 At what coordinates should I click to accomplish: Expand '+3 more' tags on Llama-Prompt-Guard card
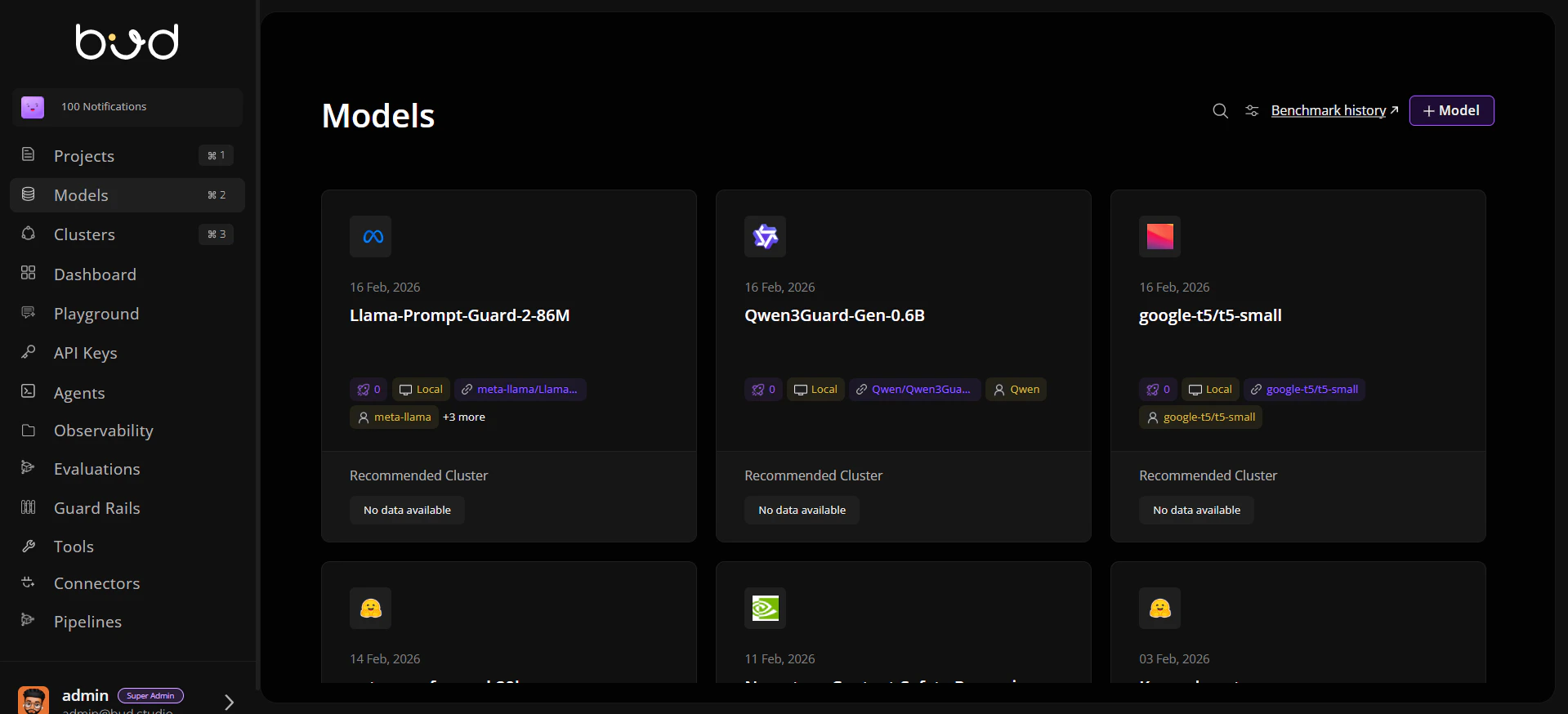coord(464,417)
